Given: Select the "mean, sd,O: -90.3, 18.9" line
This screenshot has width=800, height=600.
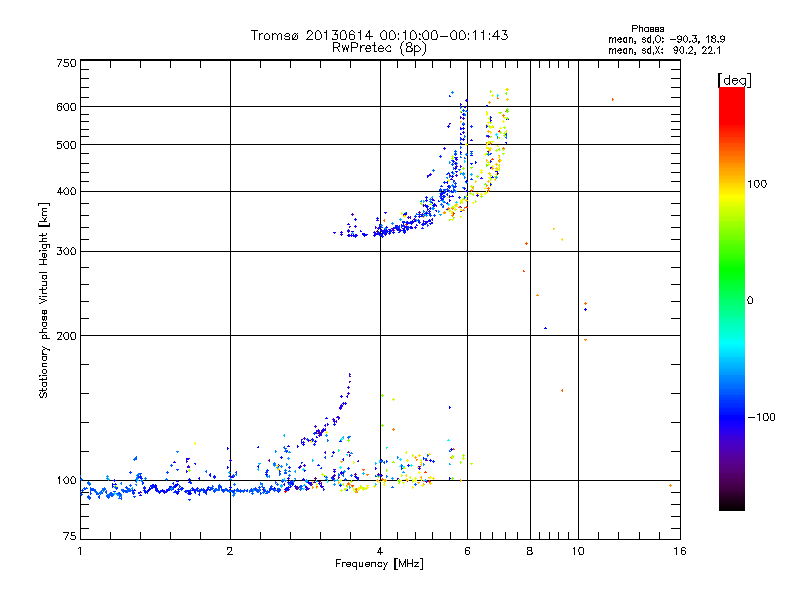Looking at the screenshot, I should click(x=666, y=39).
